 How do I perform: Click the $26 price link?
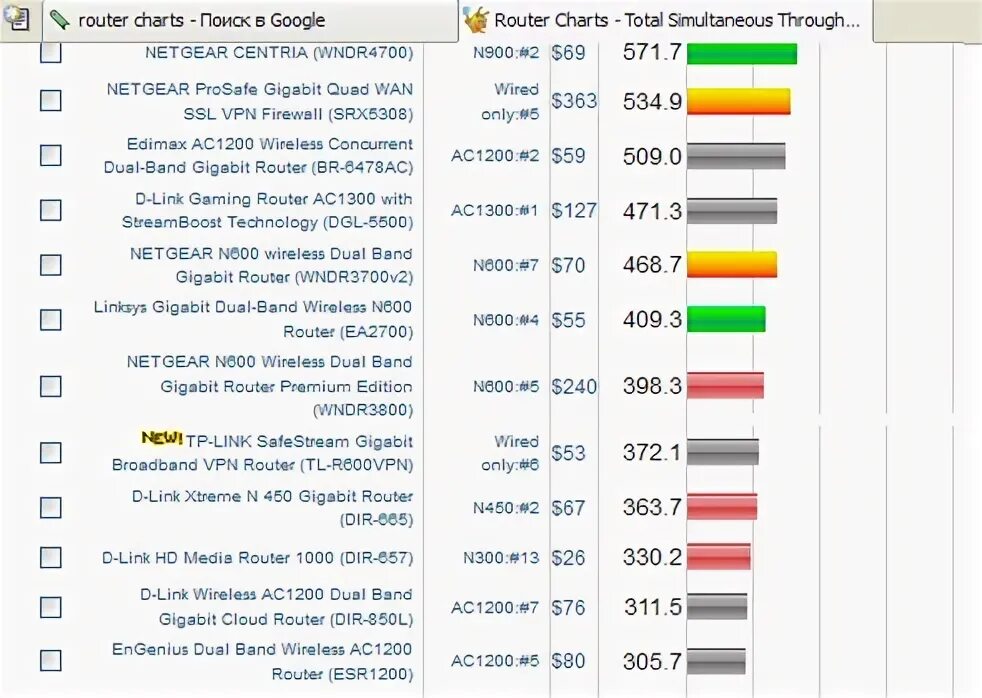[568, 558]
